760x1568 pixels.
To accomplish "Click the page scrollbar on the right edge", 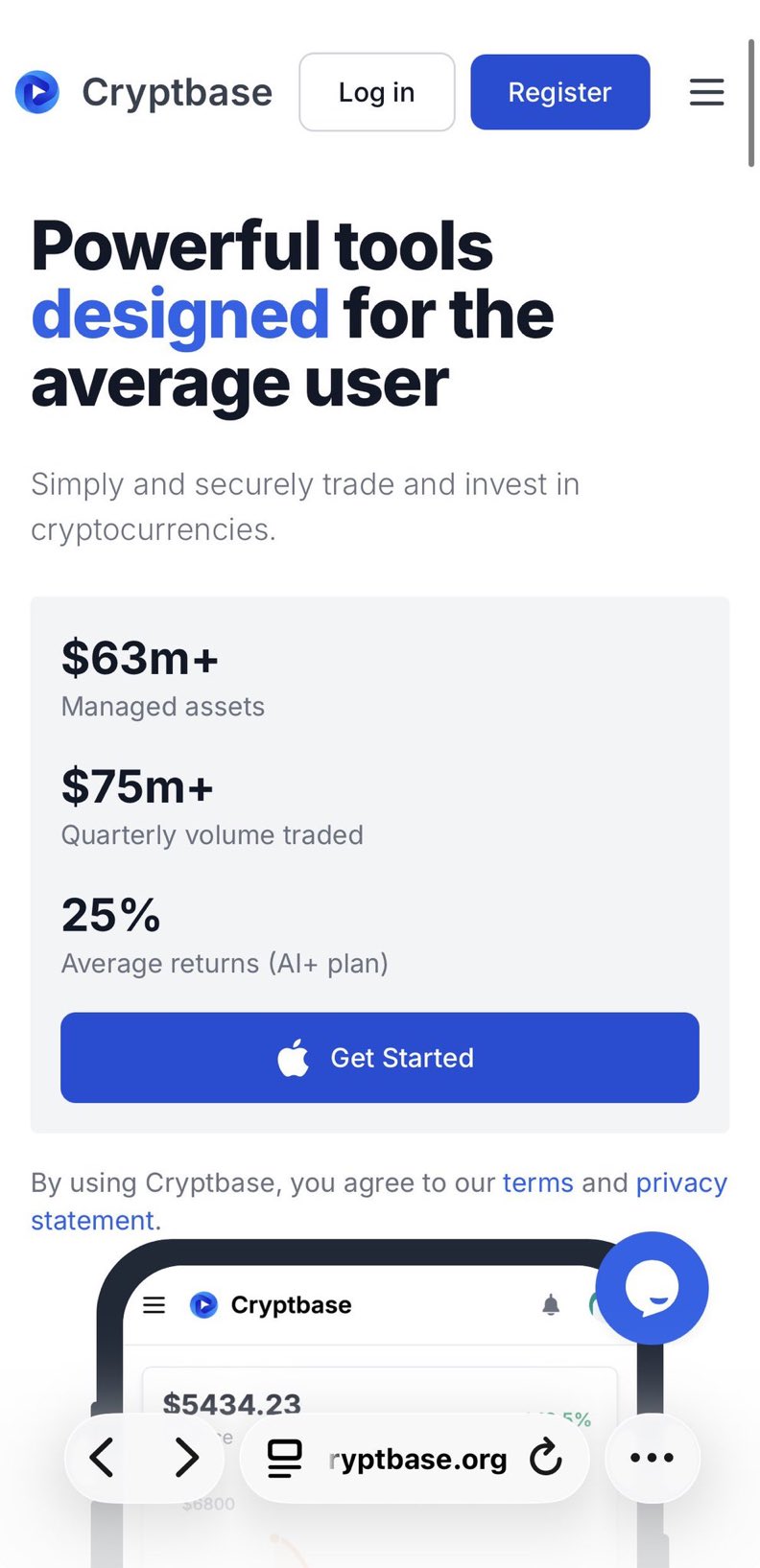I will tap(751, 104).
